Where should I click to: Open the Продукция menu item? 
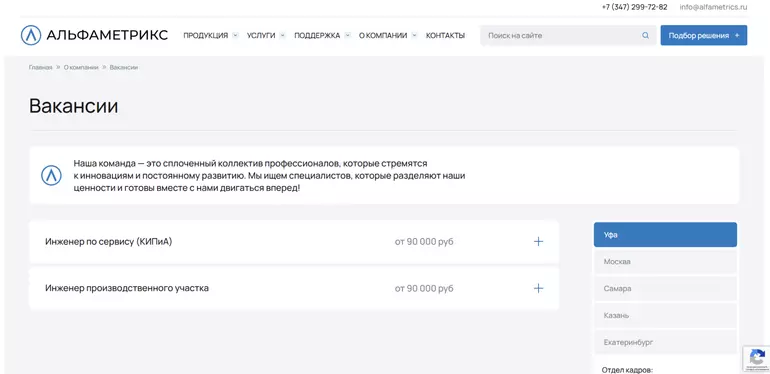point(206,35)
